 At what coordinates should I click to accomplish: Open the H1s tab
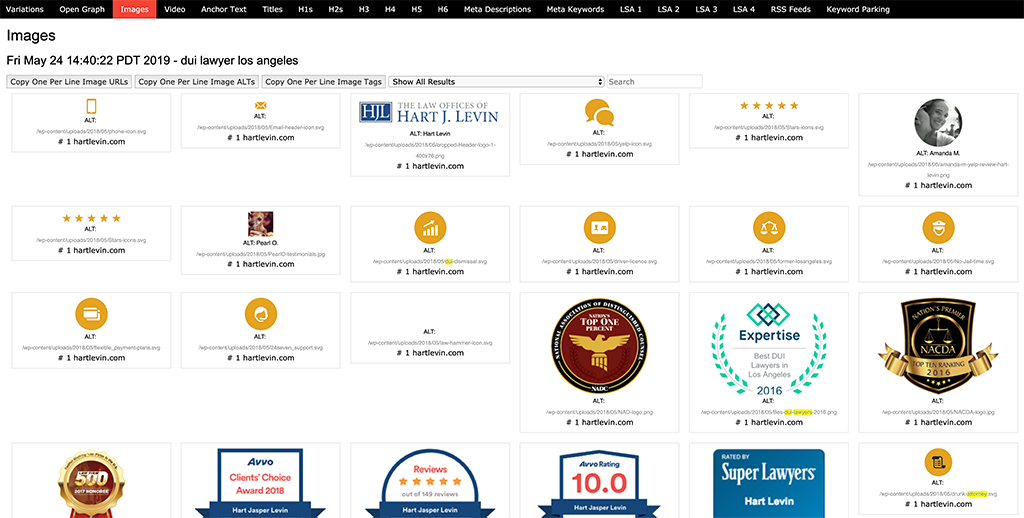(305, 9)
